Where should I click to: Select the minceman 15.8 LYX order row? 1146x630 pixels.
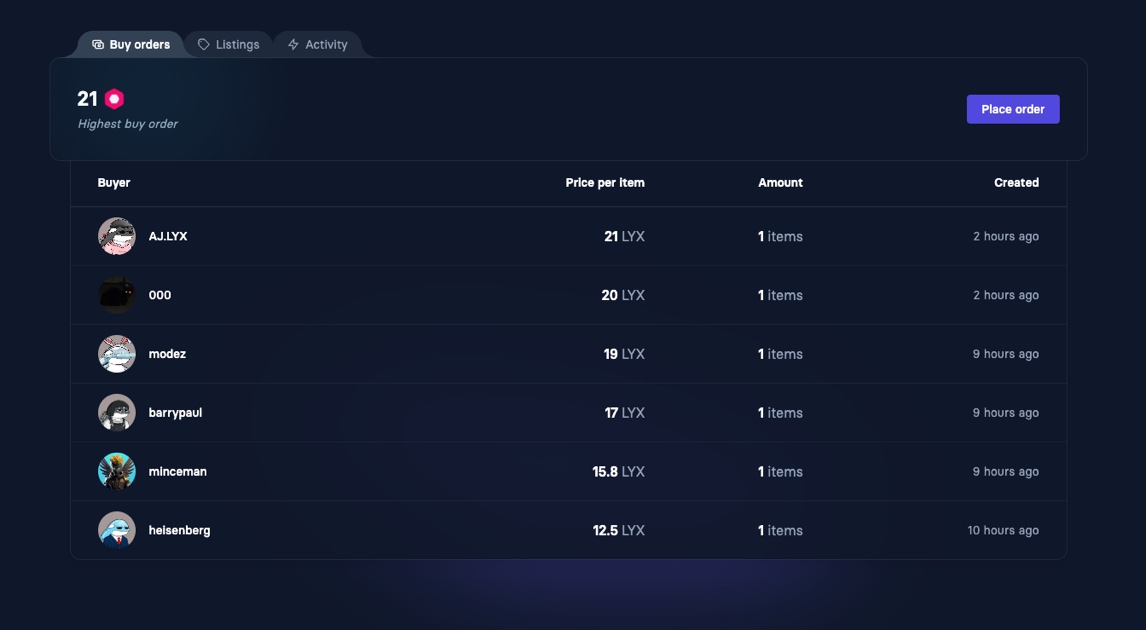click(x=569, y=471)
